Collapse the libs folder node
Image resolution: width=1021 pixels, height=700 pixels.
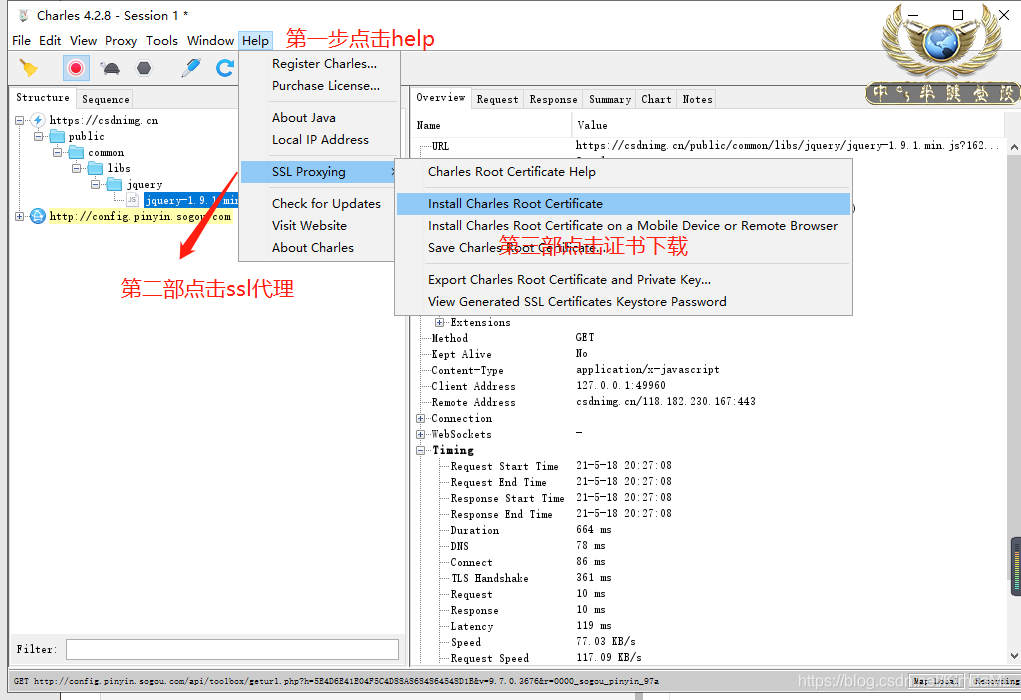pos(77,168)
